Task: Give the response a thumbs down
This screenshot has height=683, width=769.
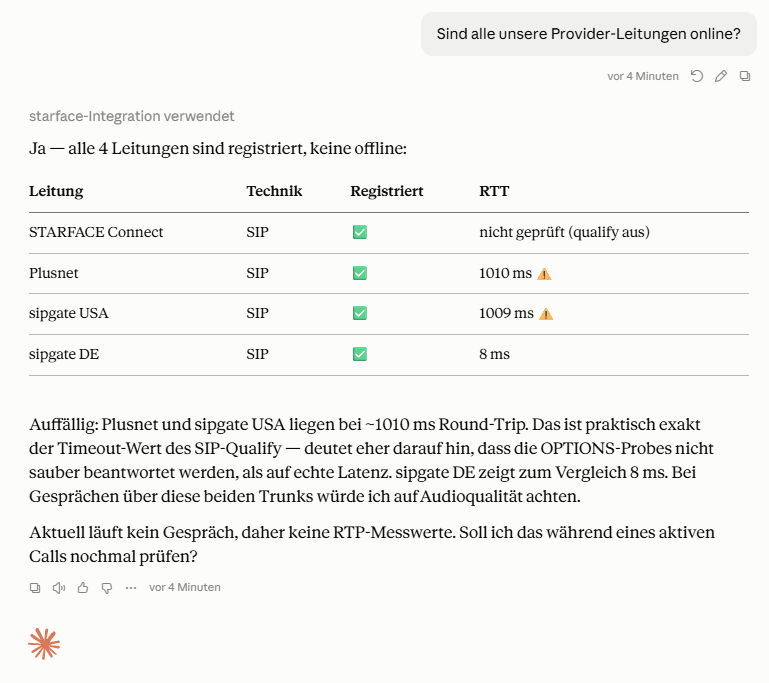Action: pyautogui.click(x=106, y=587)
